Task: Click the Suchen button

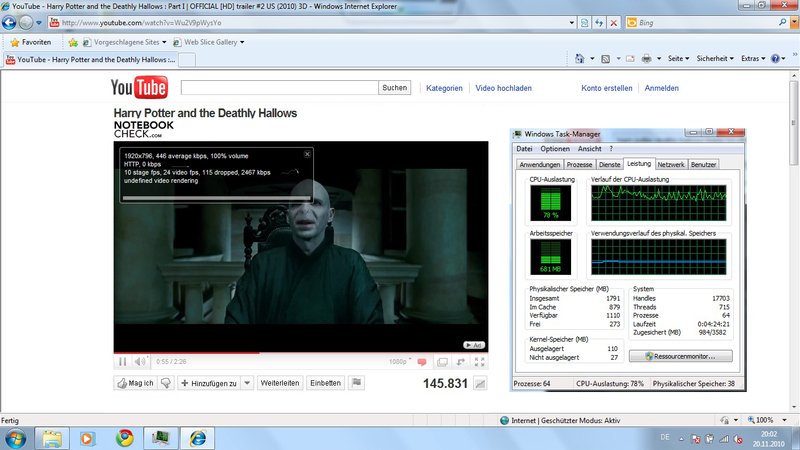Action: coord(394,88)
